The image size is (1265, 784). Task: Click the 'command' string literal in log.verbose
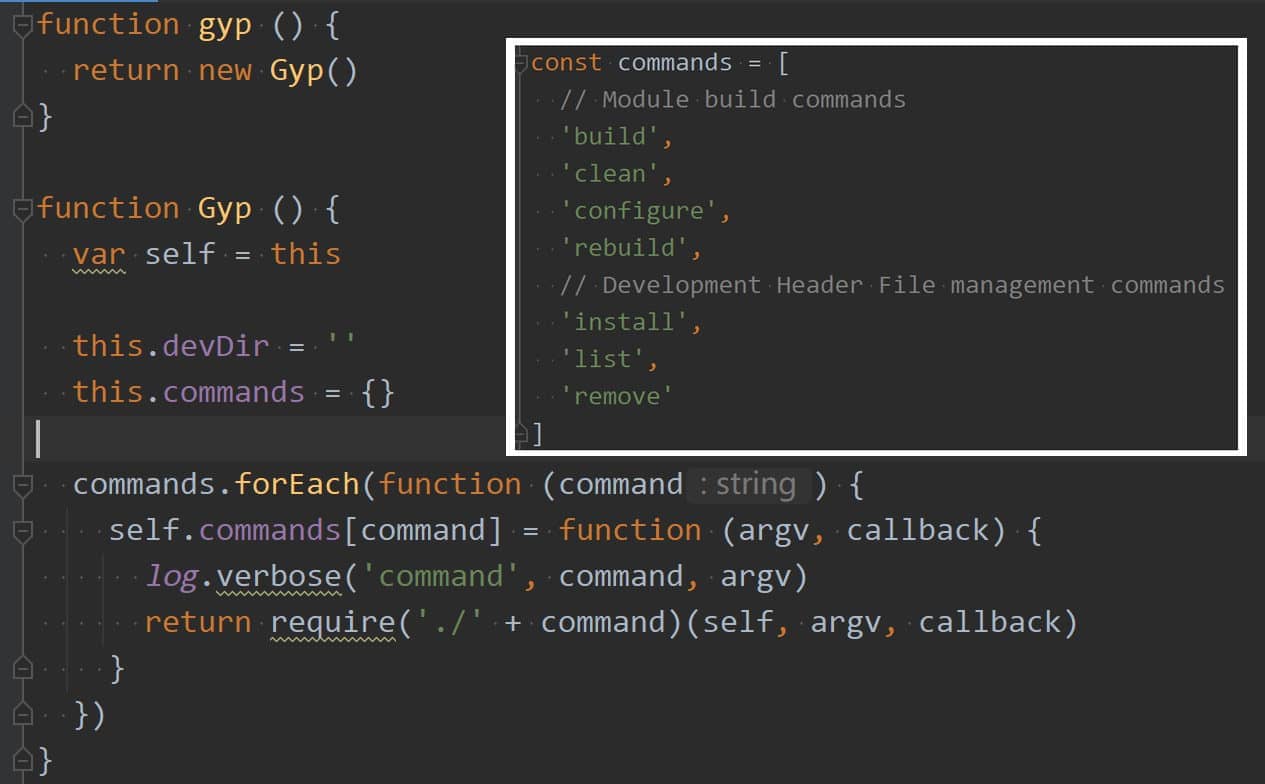click(441, 577)
